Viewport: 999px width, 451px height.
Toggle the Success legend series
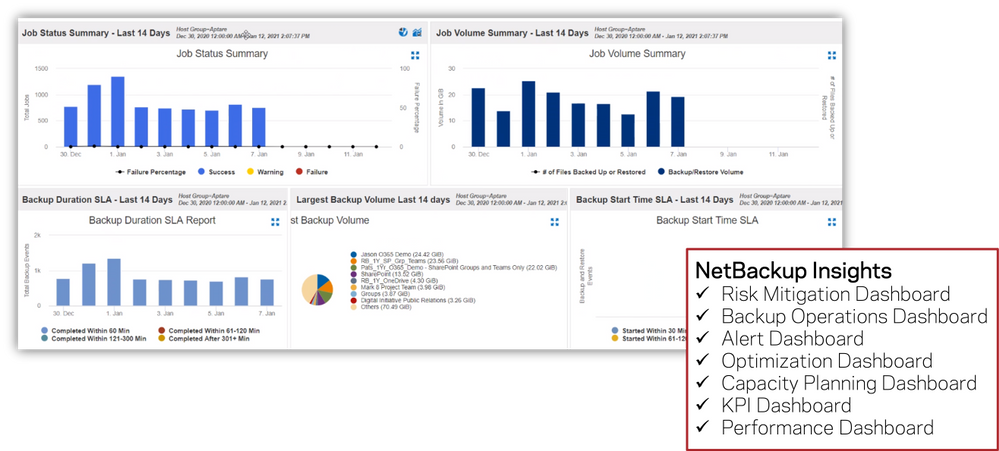pyautogui.click(x=217, y=172)
